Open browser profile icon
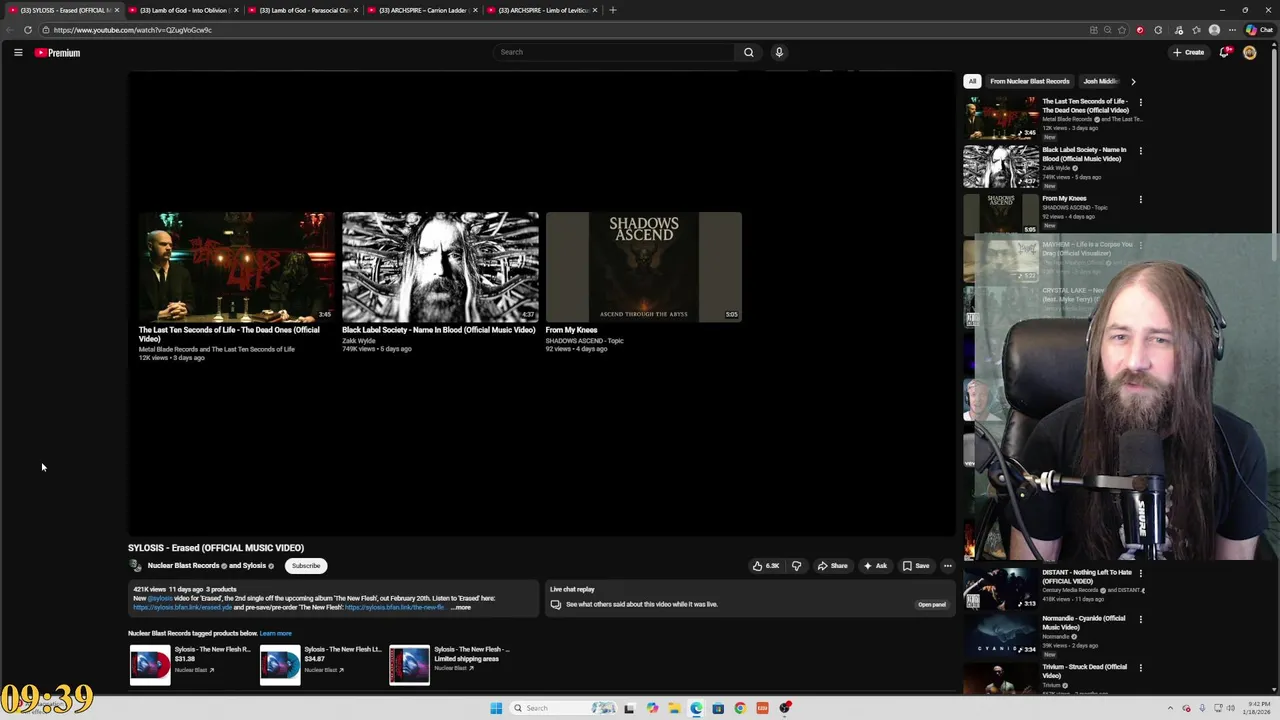 click(1214, 30)
